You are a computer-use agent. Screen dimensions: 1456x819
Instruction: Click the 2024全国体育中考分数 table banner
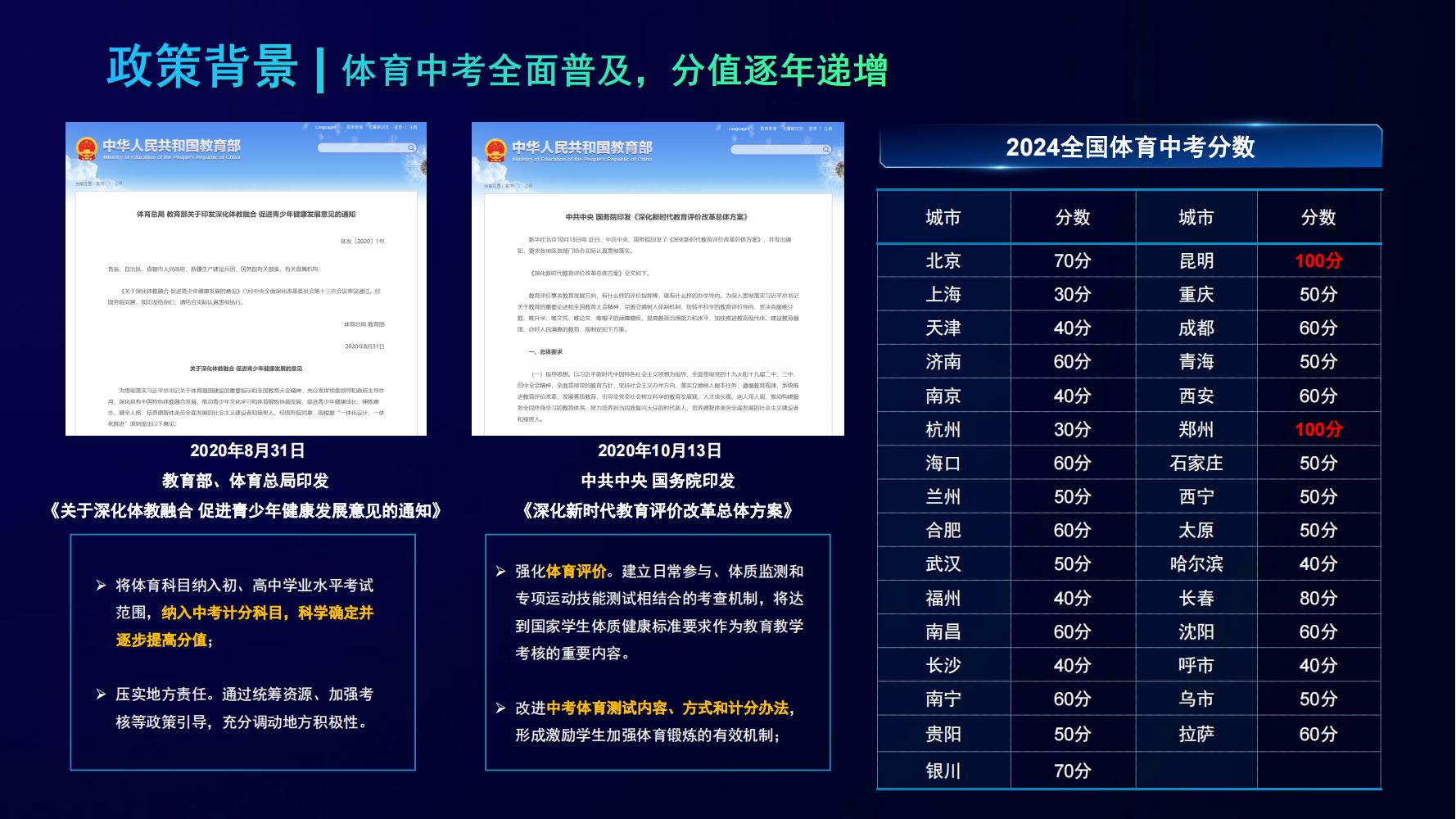tap(1130, 147)
